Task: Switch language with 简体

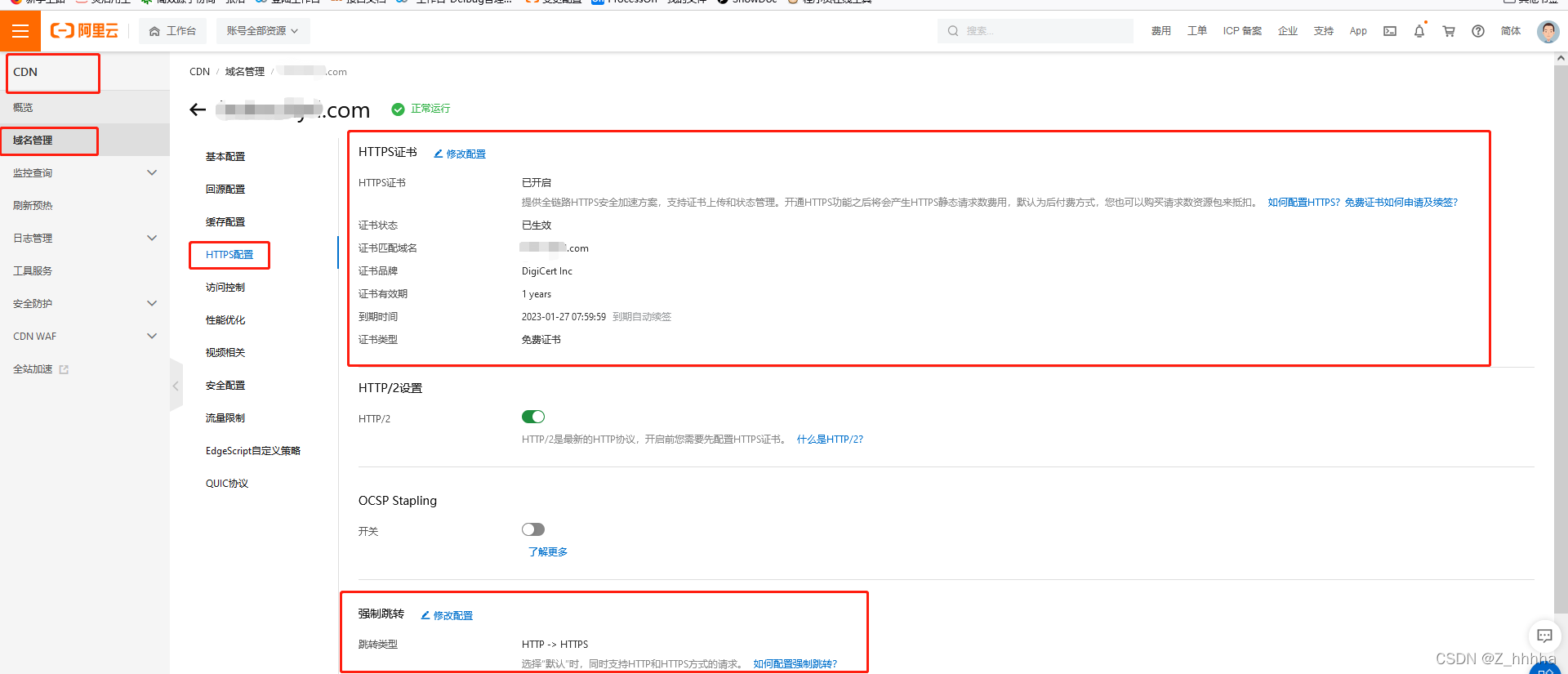Action: pyautogui.click(x=1511, y=31)
